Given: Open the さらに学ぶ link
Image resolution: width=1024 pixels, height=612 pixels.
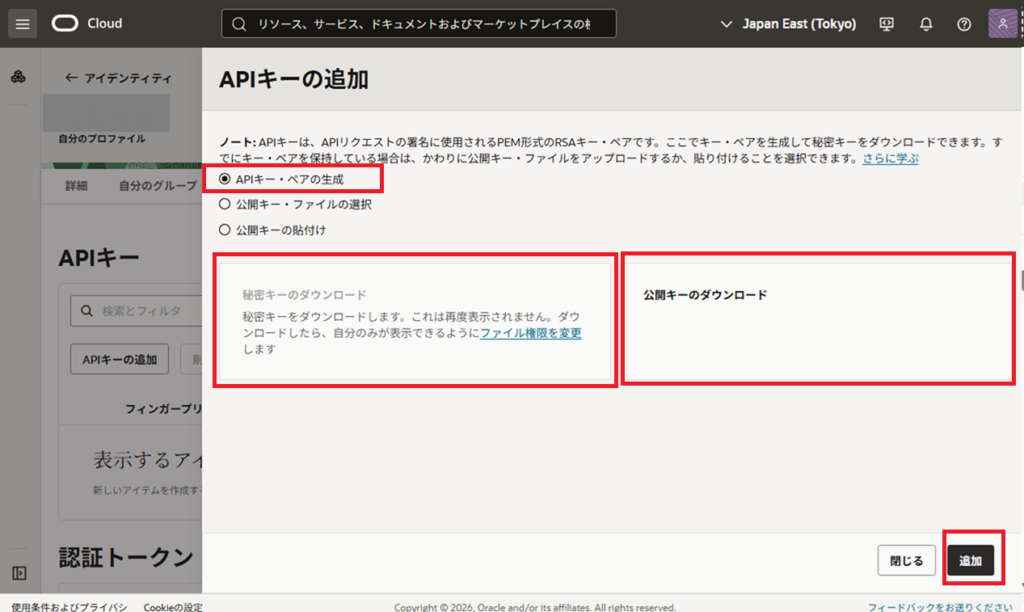Looking at the screenshot, I should click(890, 159).
